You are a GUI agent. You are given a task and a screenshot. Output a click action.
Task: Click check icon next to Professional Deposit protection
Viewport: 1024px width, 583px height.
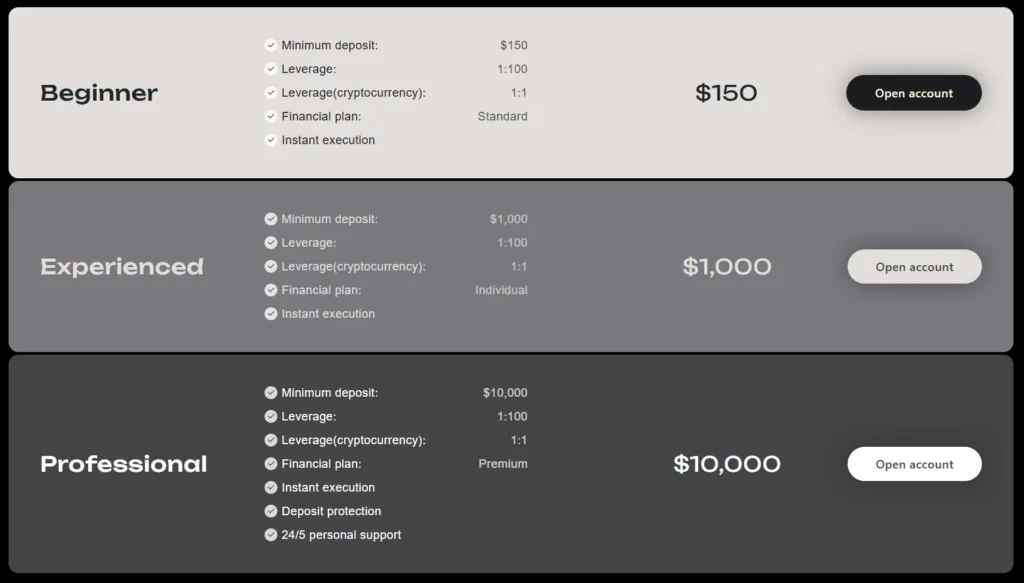271,511
